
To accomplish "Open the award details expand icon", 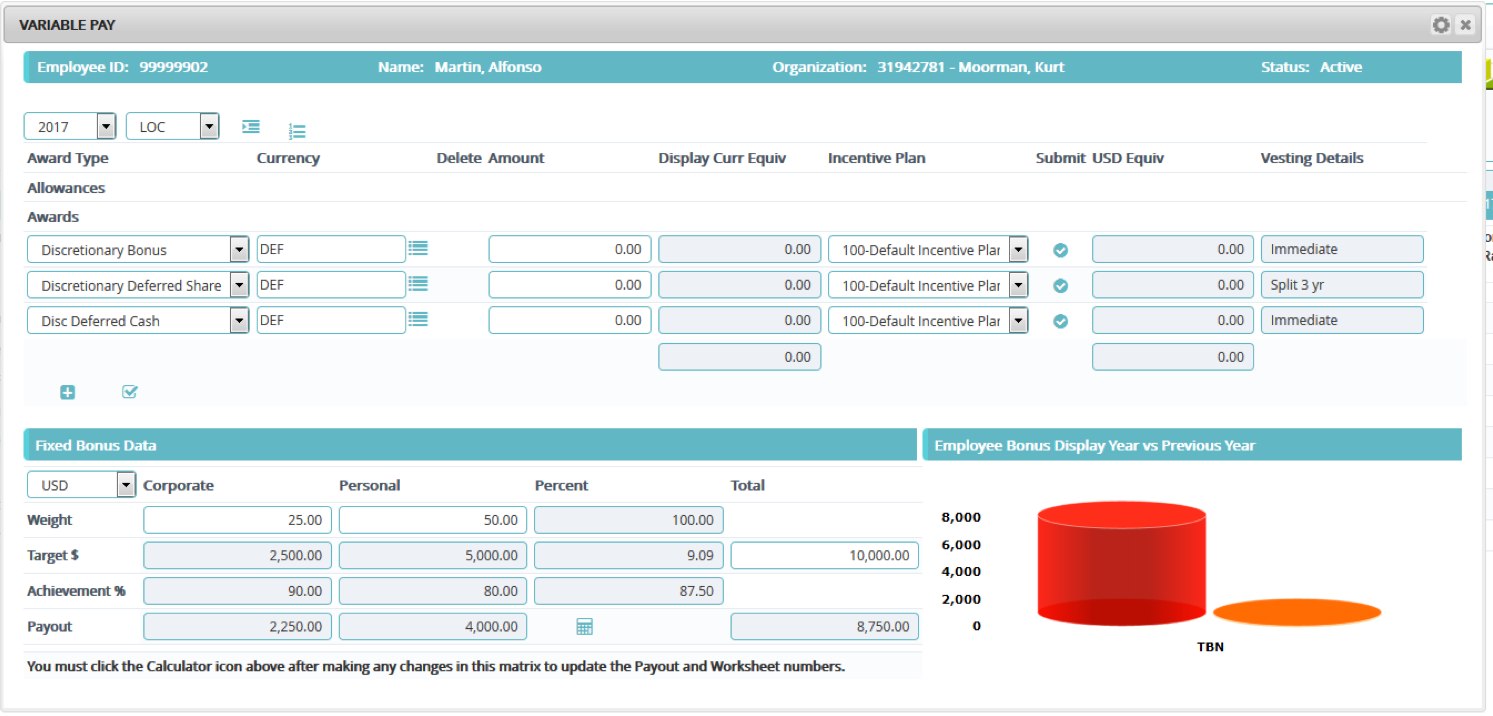I will coord(250,127).
